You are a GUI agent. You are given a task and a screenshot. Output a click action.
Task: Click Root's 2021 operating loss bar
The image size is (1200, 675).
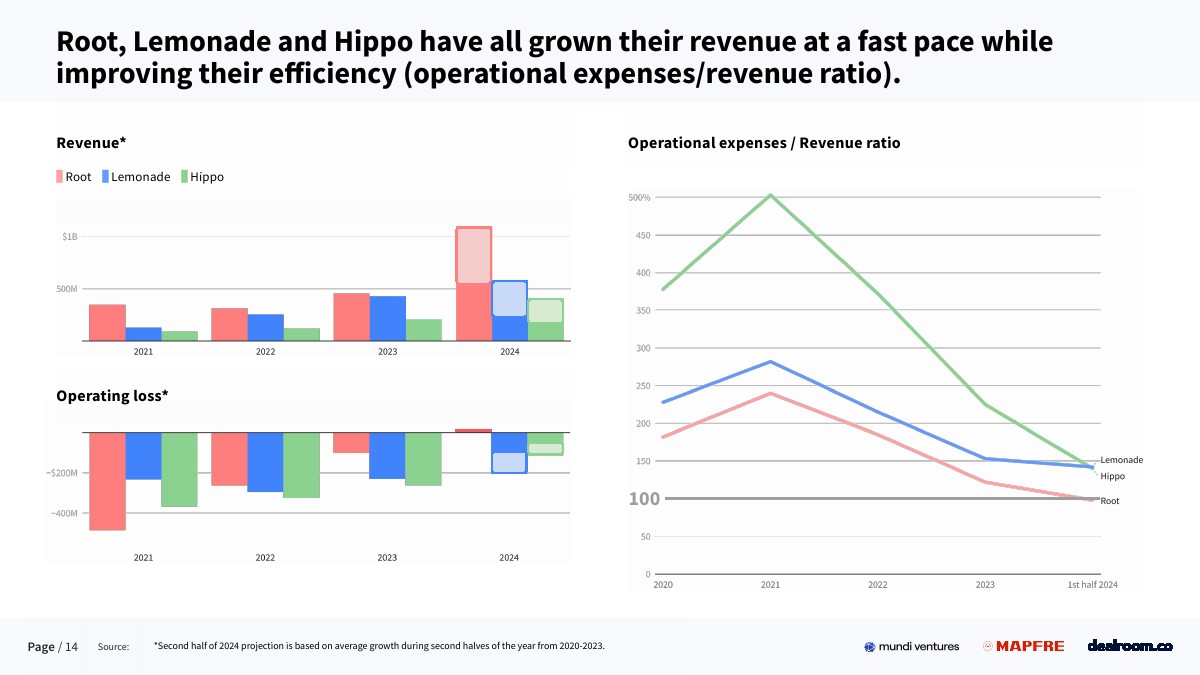point(107,481)
